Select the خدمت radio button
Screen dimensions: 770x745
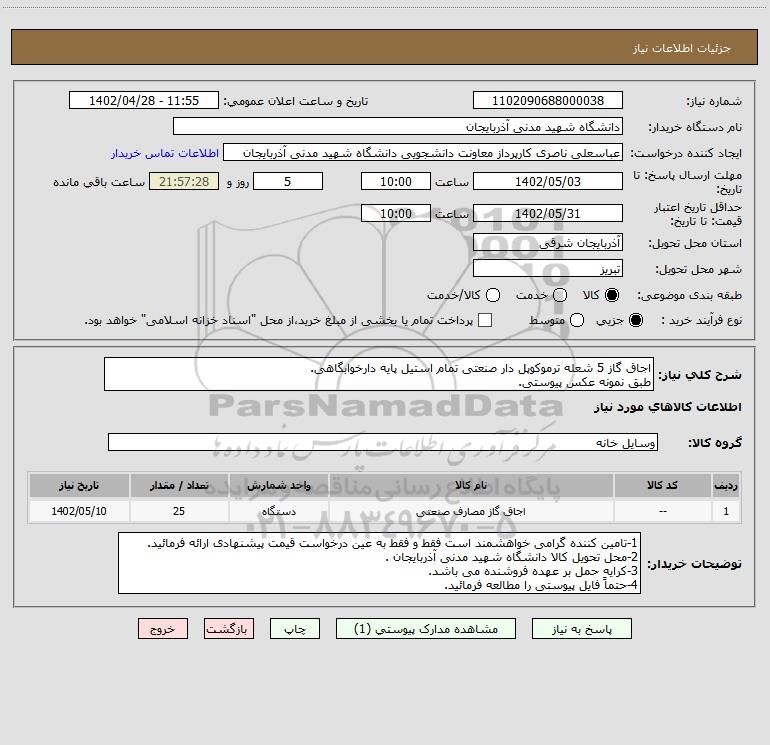point(560,295)
